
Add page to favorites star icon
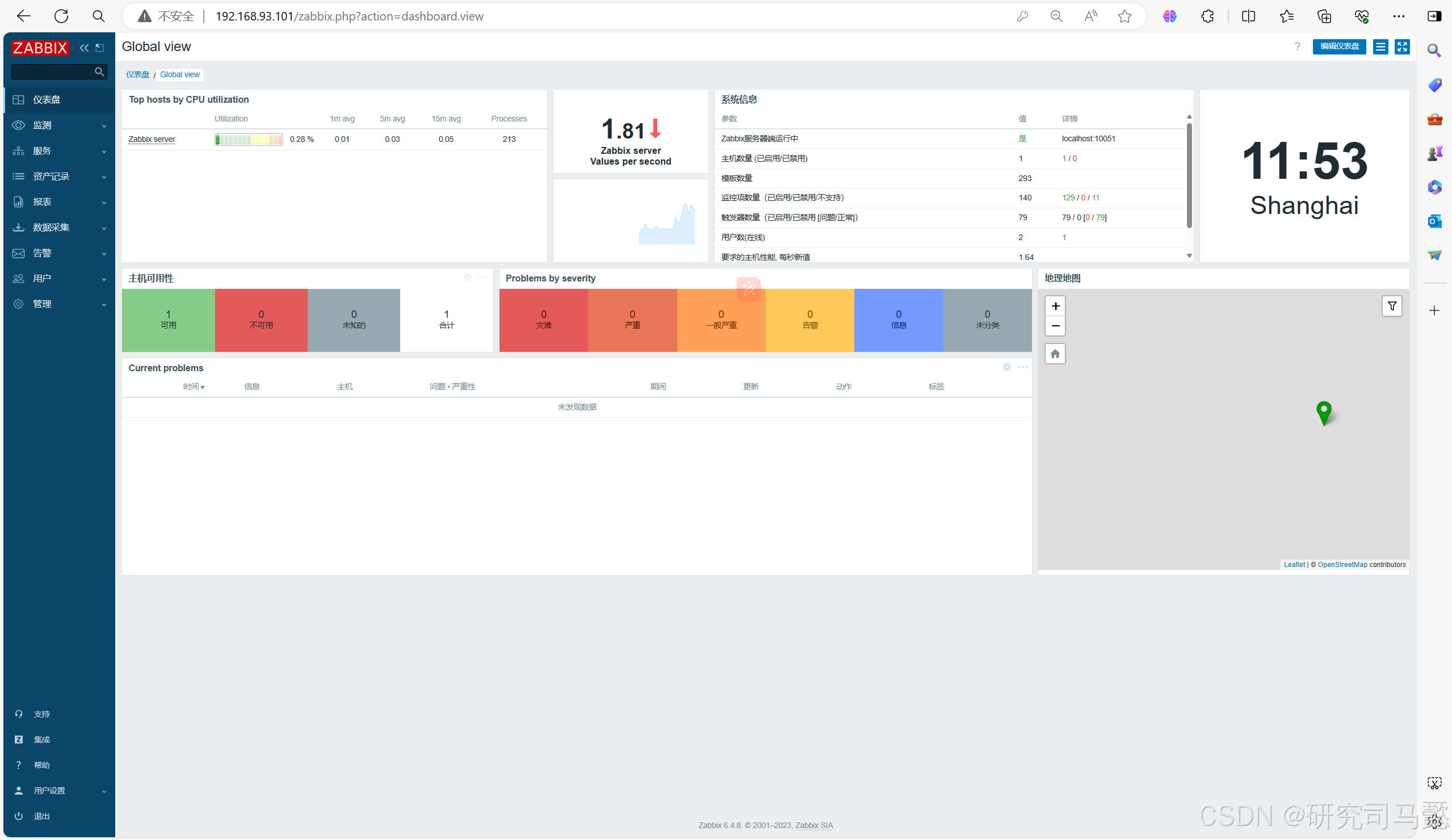[1124, 16]
